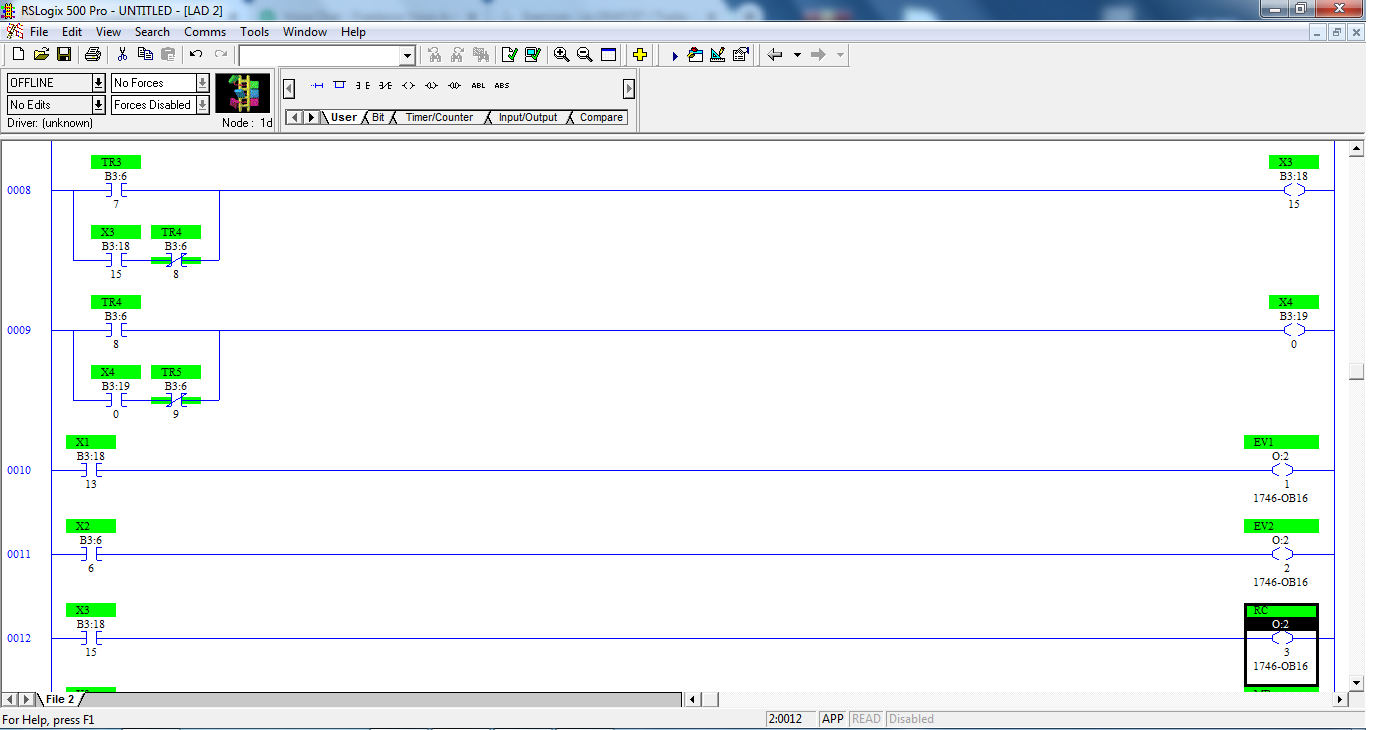Select the Output Latch instruction icon
This screenshot has height=730, width=1376.
pyautogui.click(x=430, y=85)
